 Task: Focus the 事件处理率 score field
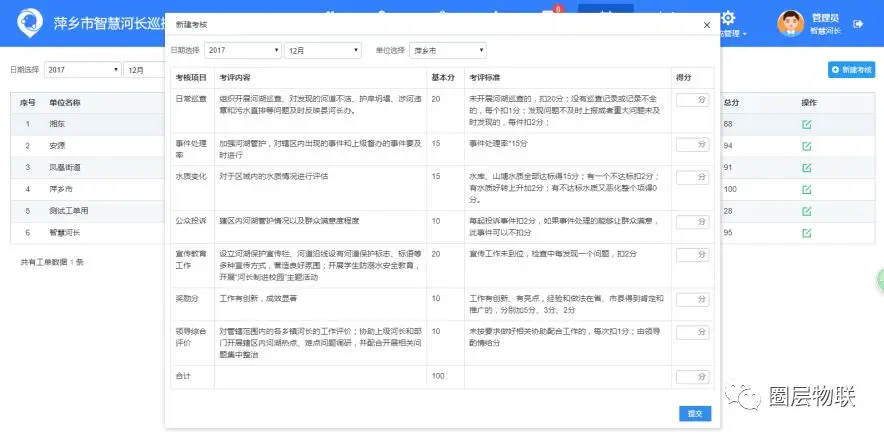click(692, 145)
